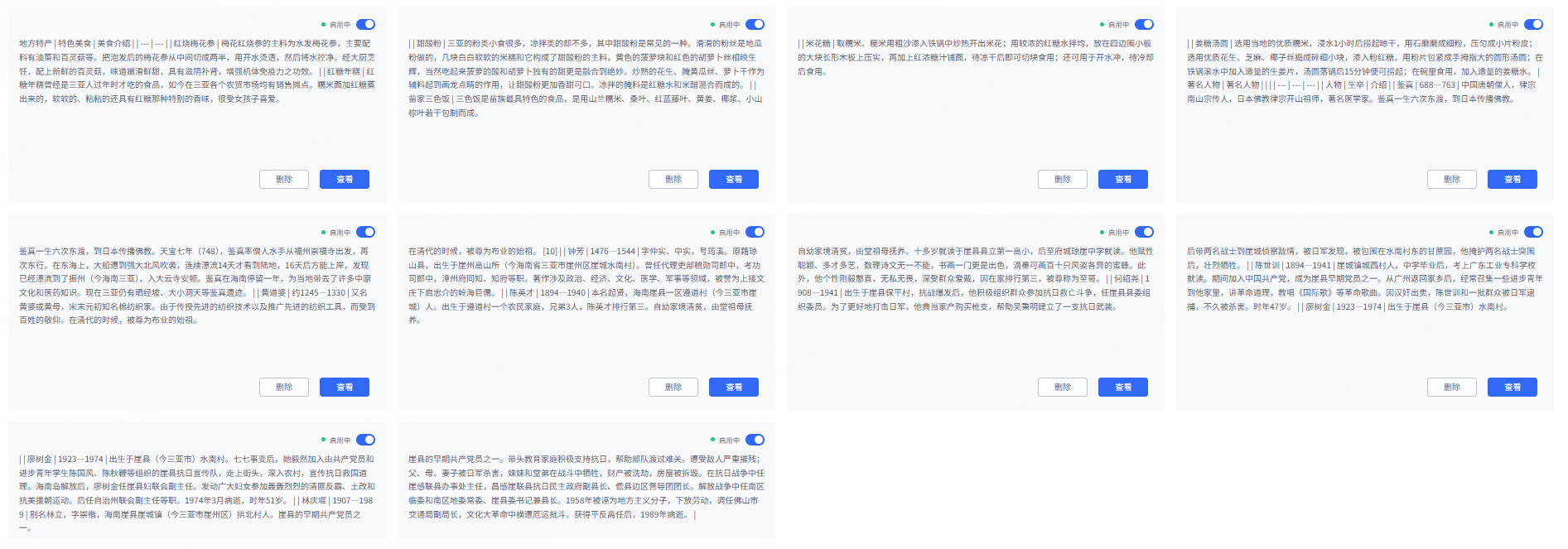Delete the 甜酸粉 card
The height and width of the screenshot is (549, 1568).
click(673, 180)
